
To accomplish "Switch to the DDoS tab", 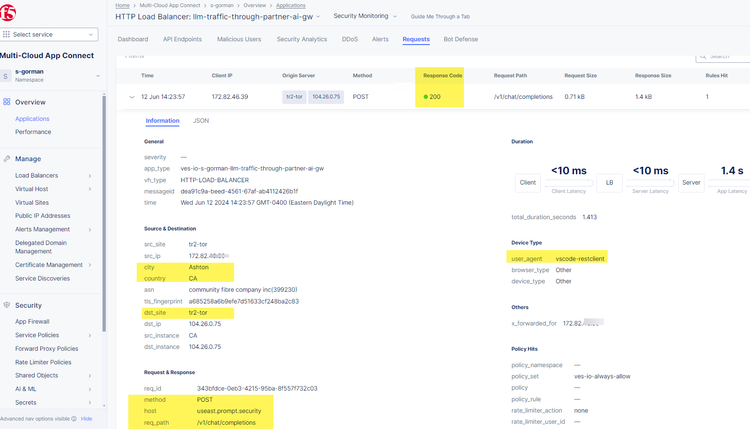I will tap(350, 39).
